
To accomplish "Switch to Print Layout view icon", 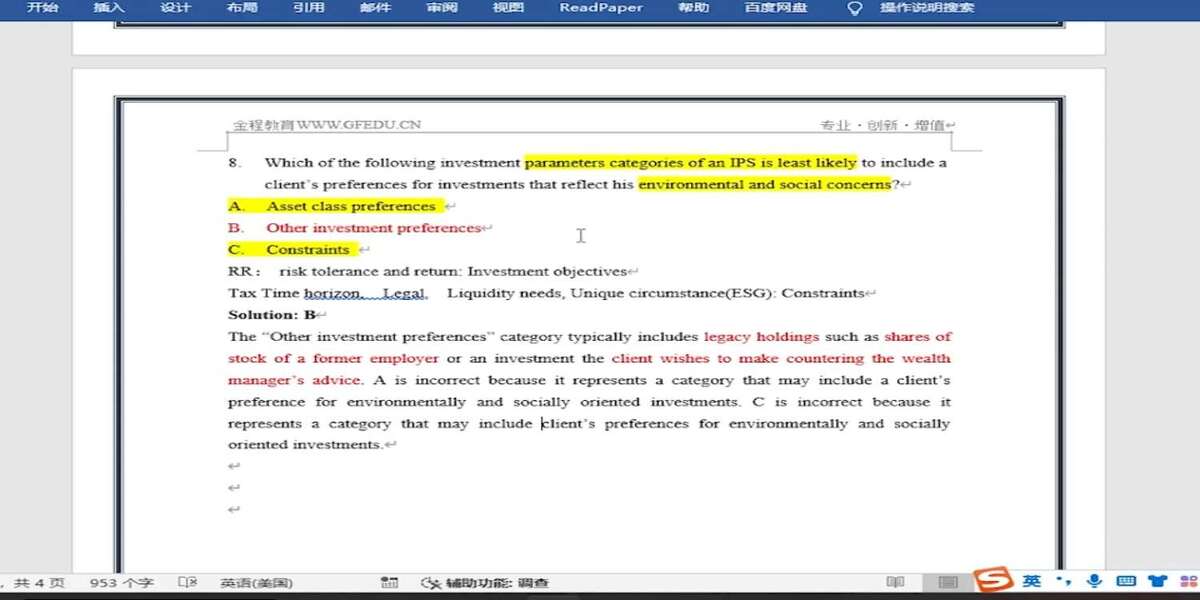I will point(948,582).
